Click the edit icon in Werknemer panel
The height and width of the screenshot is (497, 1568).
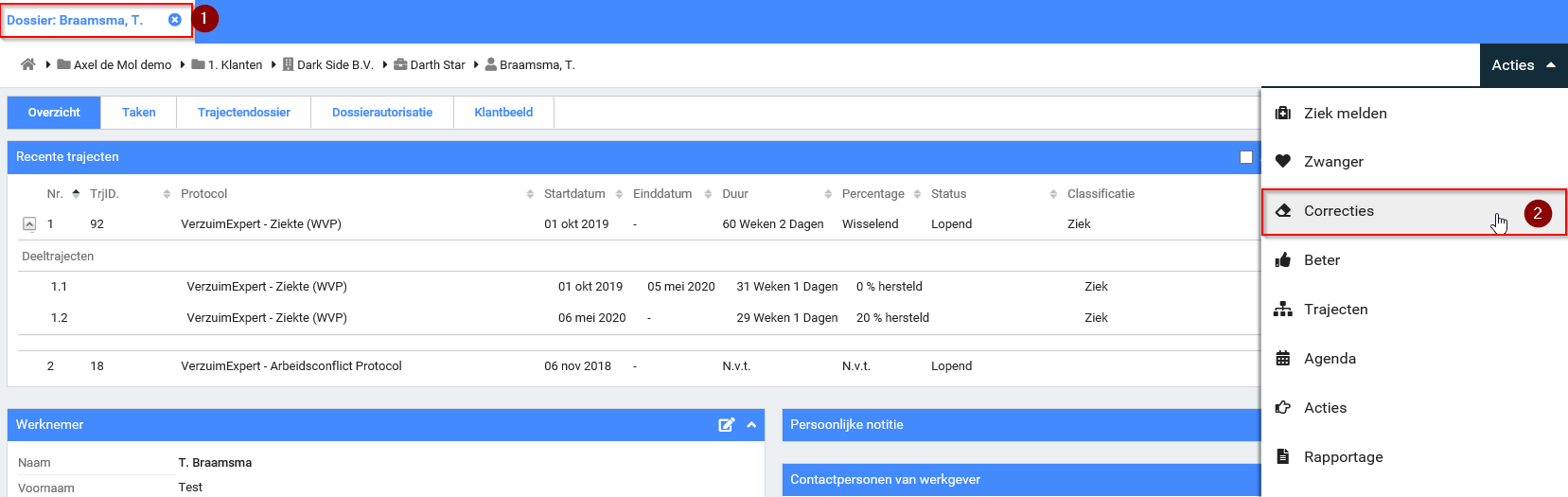726,425
